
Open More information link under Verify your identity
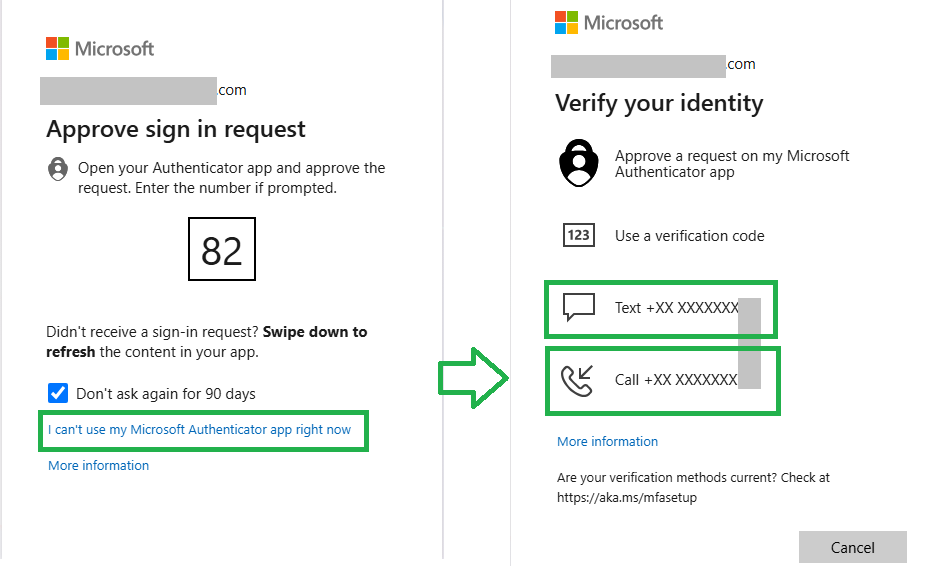tap(608, 441)
